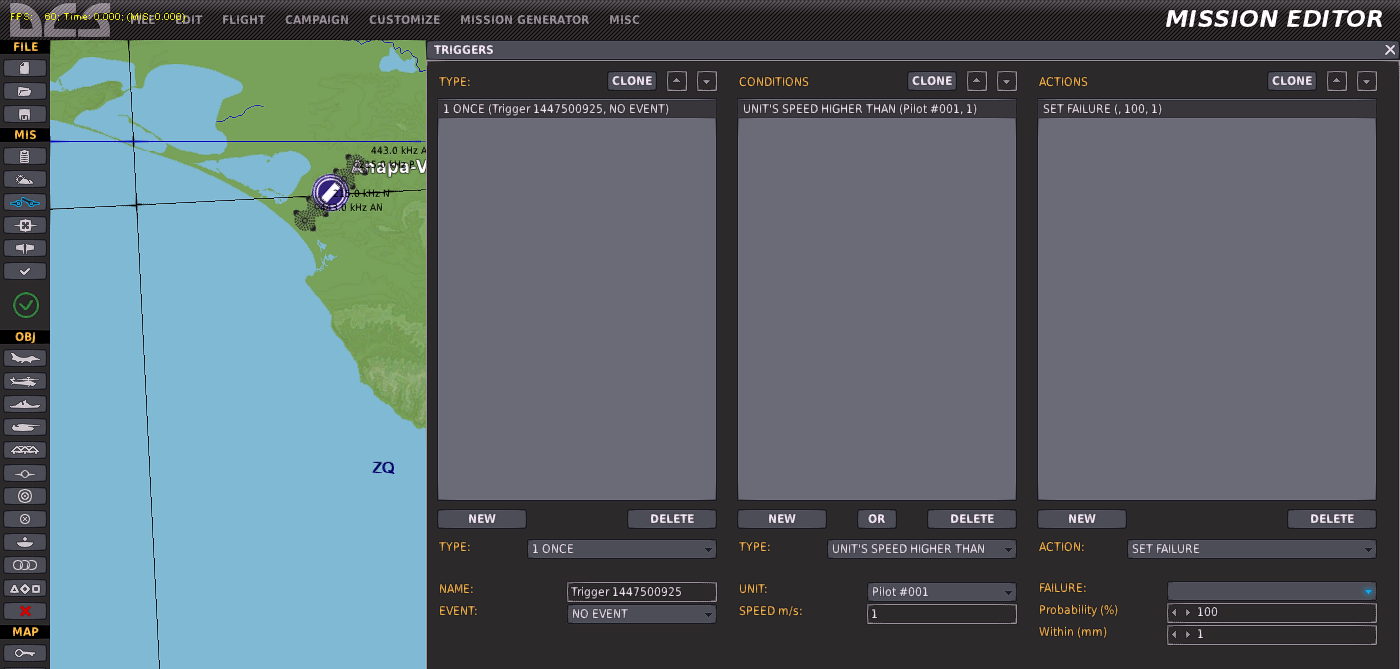
Task: Expand the empty FAILURE dropdown
Action: pos(1272,591)
